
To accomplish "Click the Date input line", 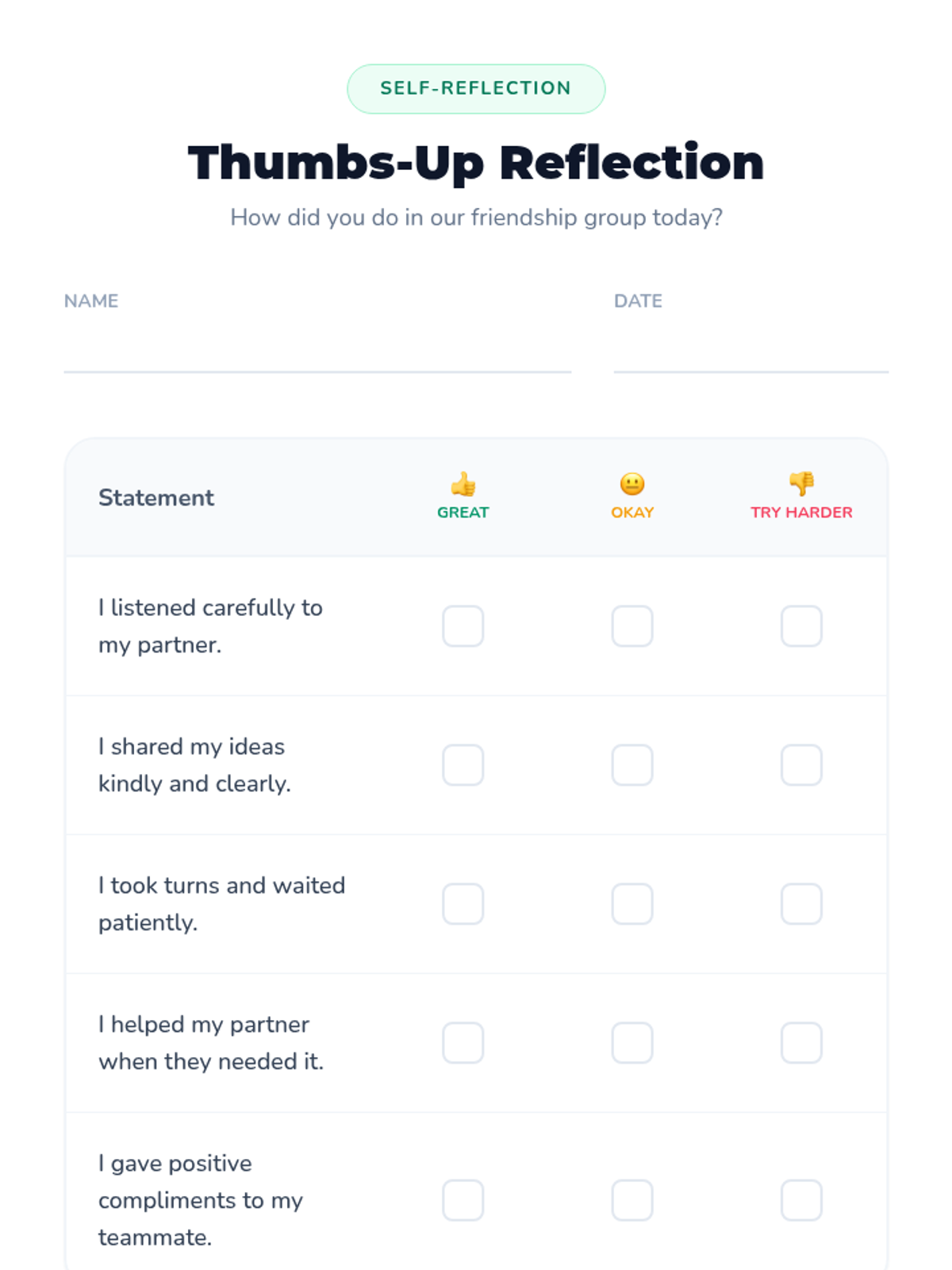I will pyautogui.click(x=751, y=348).
